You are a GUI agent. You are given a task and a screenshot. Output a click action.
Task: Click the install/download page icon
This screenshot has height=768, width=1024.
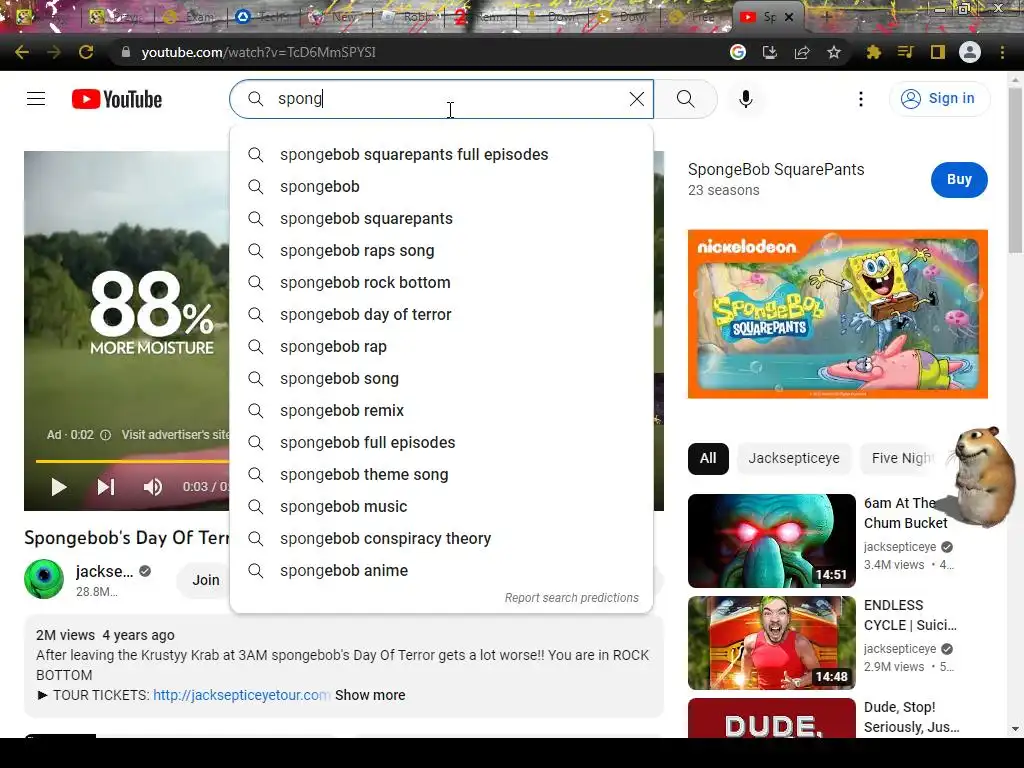pyautogui.click(x=770, y=52)
